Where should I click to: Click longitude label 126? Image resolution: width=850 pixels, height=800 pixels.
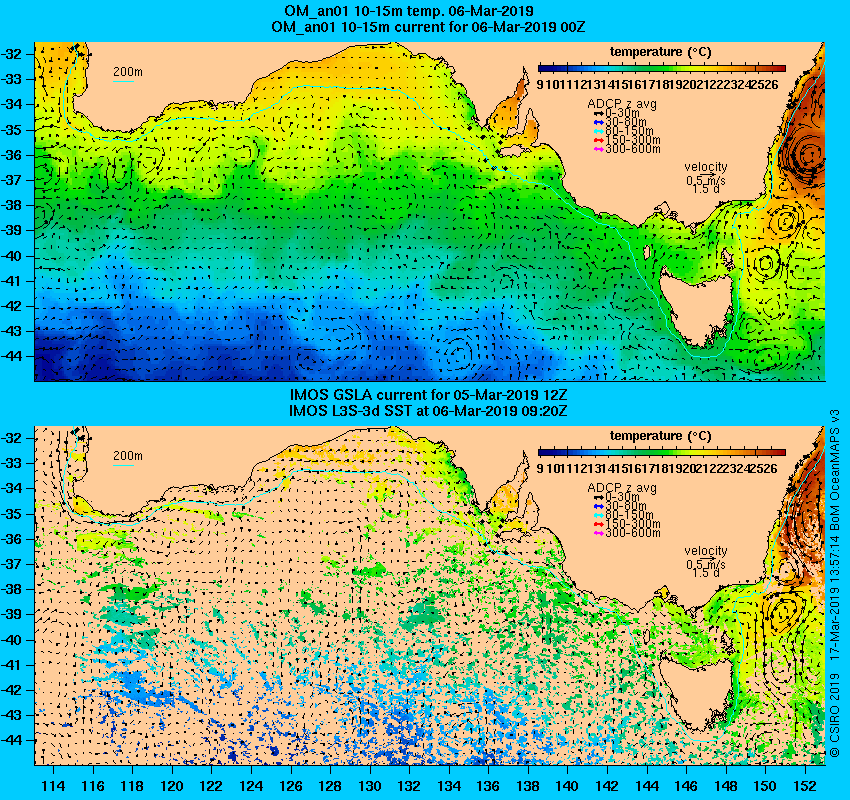pyautogui.click(x=291, y=786)
